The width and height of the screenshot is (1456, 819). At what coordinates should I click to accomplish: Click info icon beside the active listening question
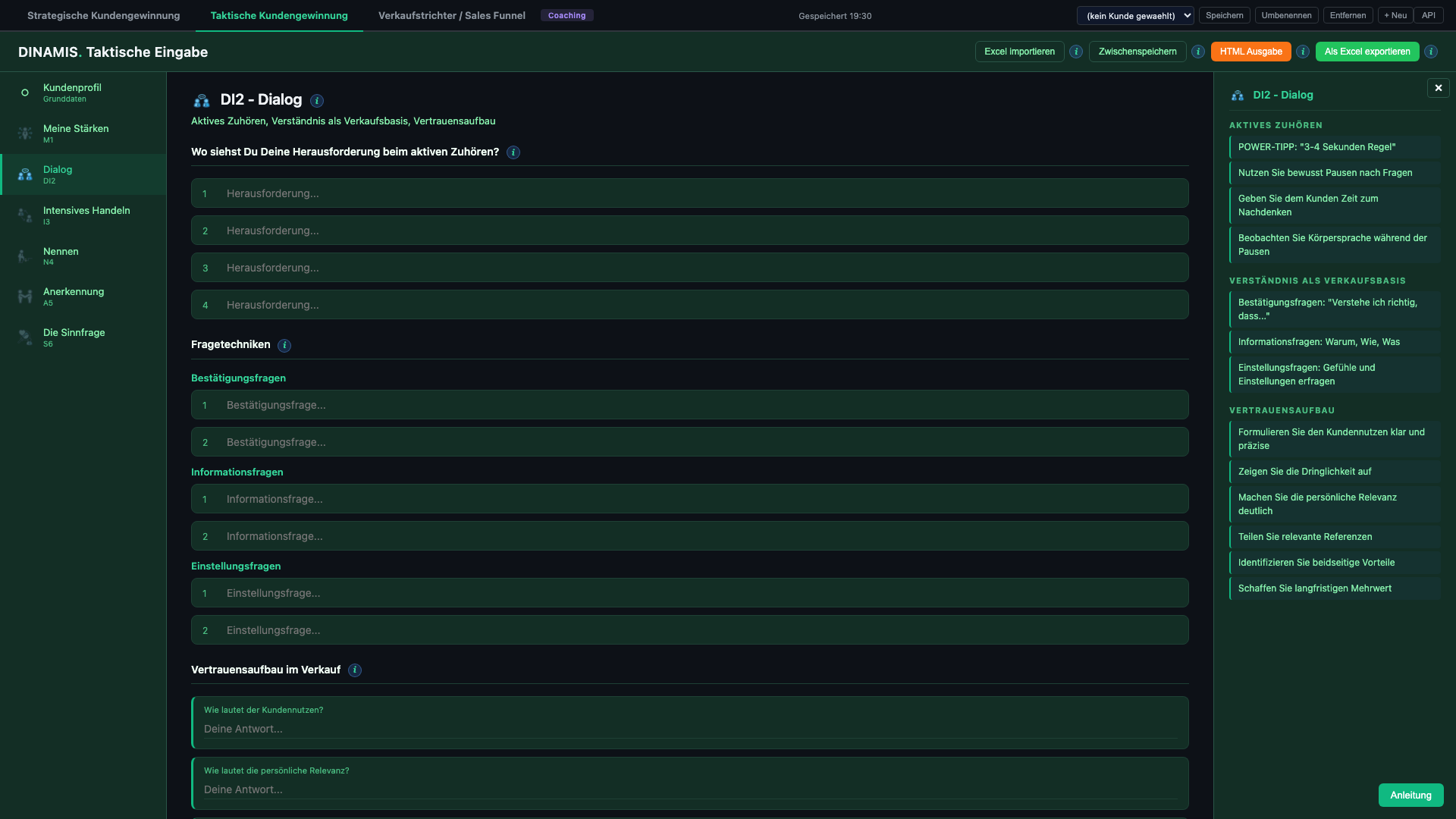513,152
